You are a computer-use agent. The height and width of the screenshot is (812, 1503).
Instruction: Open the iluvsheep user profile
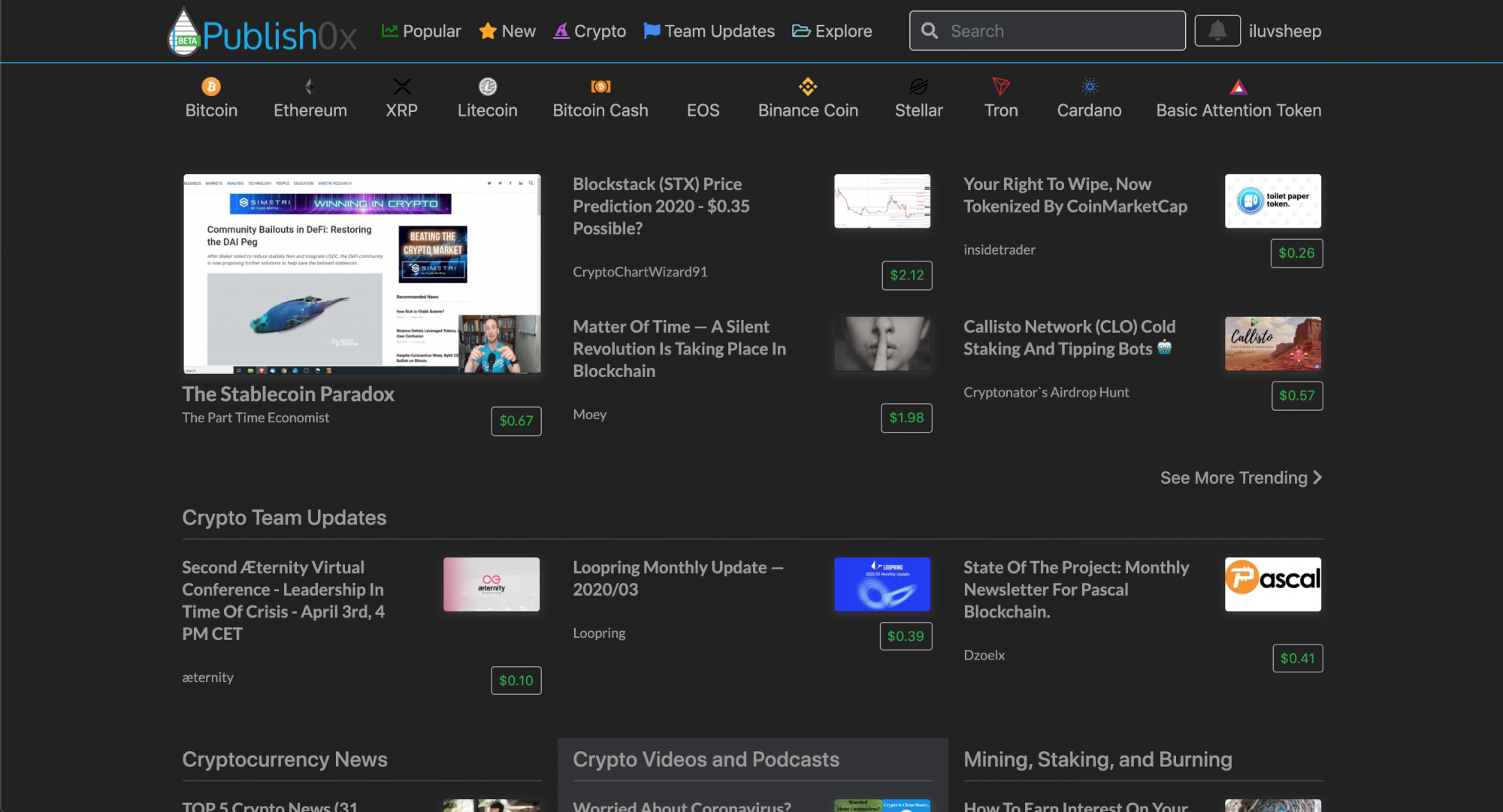(1285, 31)
